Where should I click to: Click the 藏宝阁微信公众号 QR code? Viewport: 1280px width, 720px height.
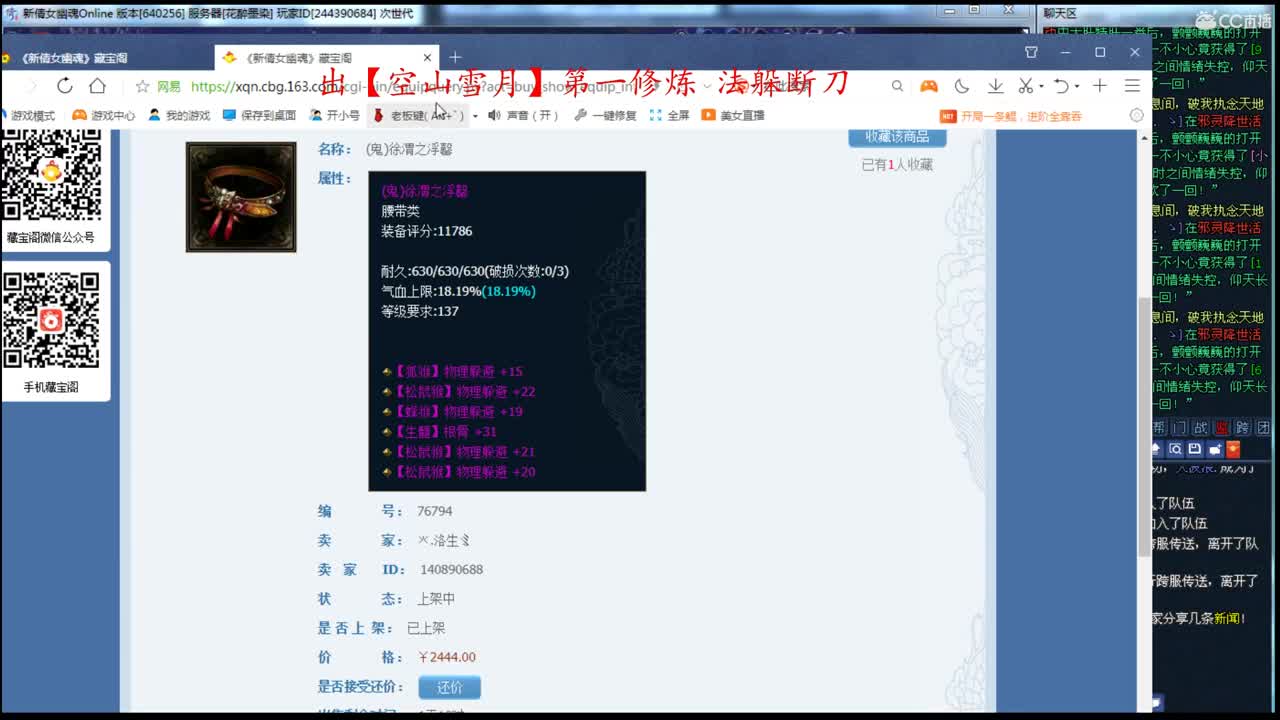(50, 173)
